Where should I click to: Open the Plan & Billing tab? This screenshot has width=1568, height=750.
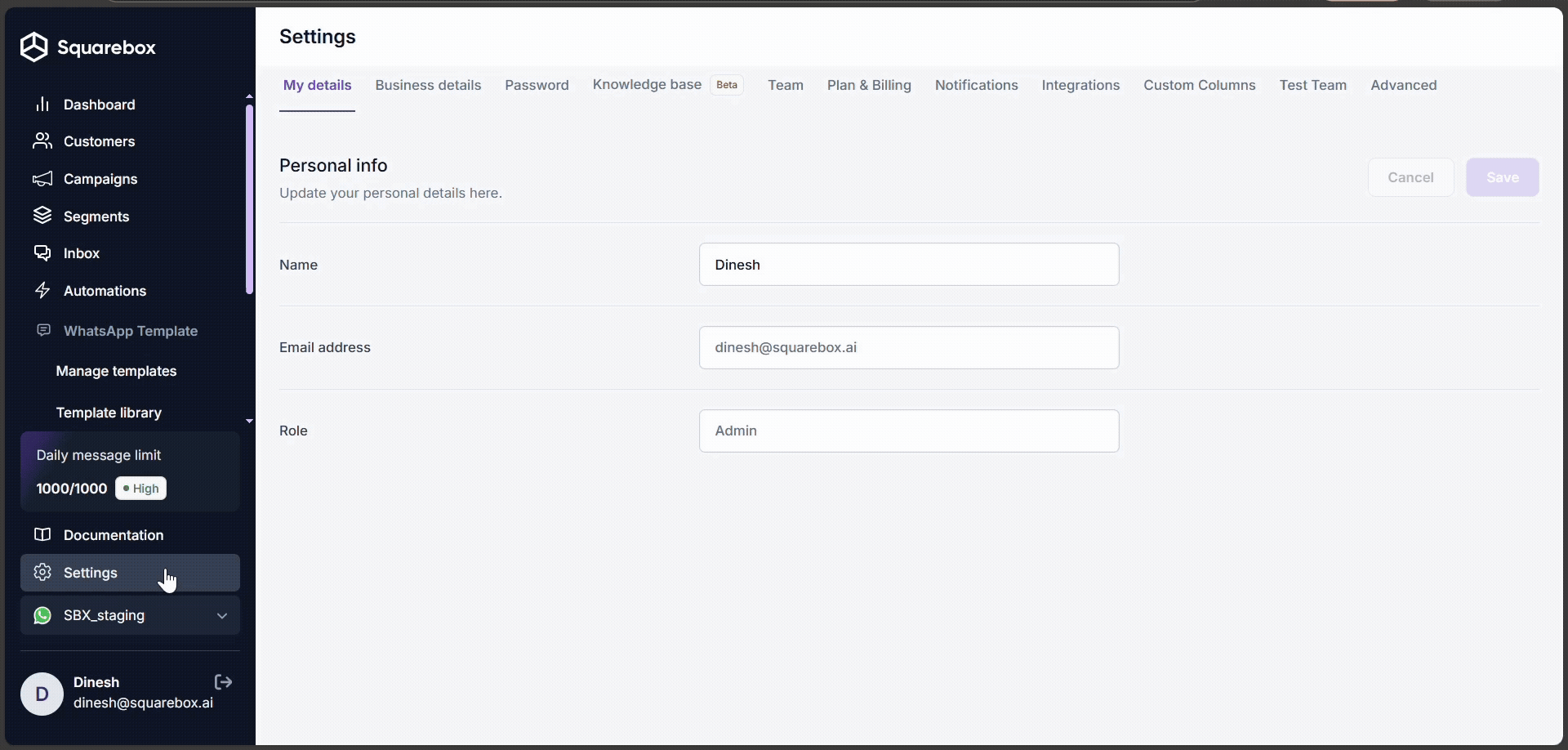click(x=869, y=85)
